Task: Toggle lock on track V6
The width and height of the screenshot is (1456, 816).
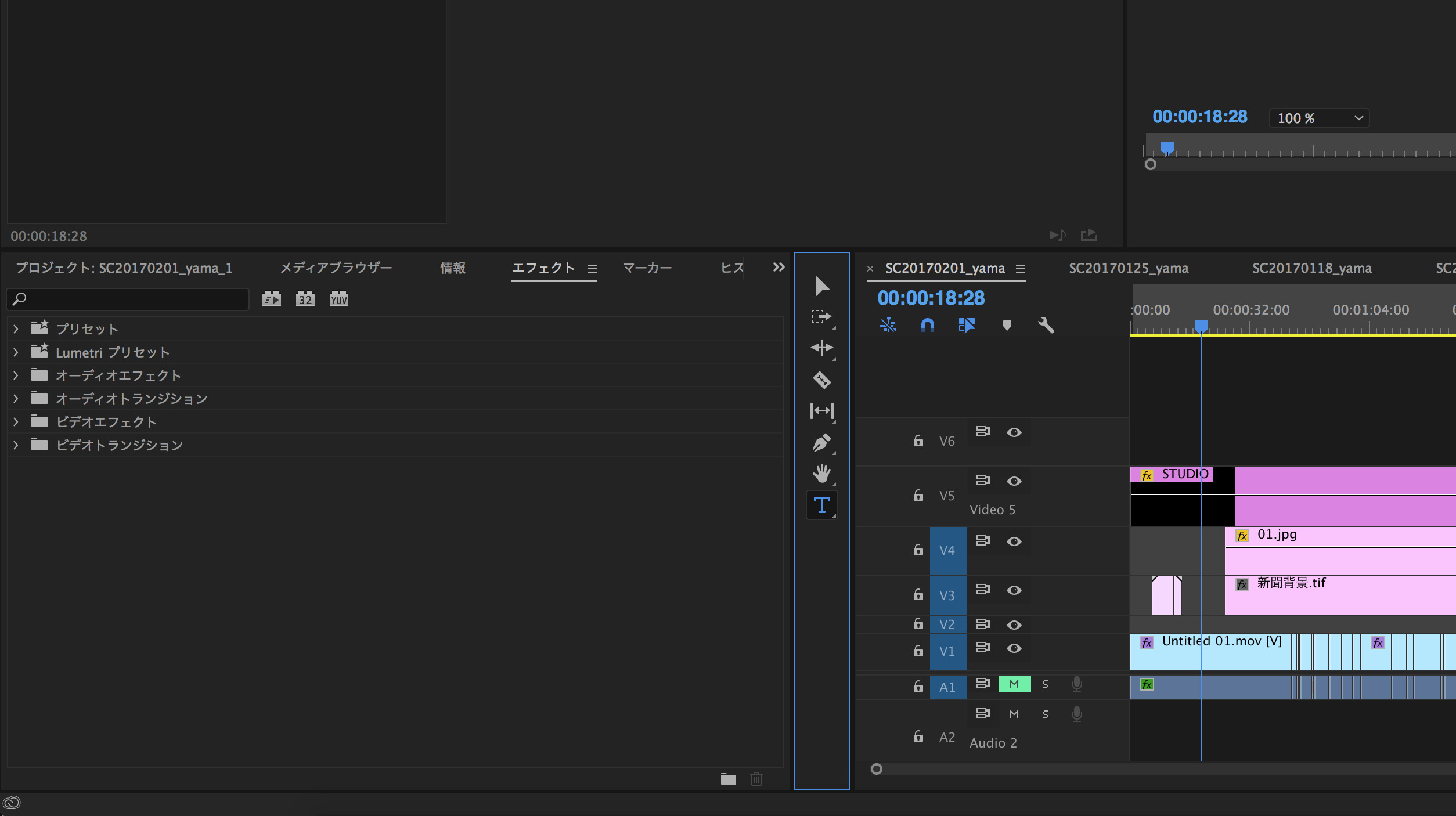Action: click(x=918, y=441)
